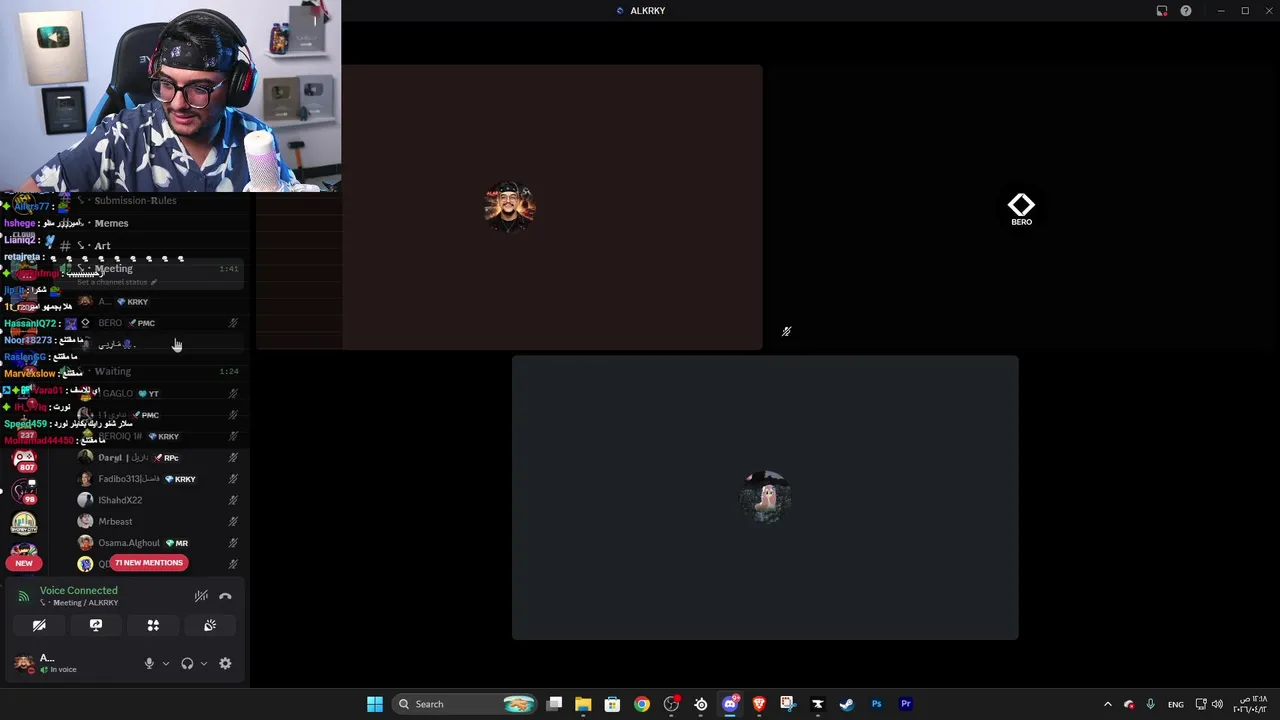The width and height of the screenshot is (1280, 720).
Task: Open server icon with 98 badge
Action: 24,491
